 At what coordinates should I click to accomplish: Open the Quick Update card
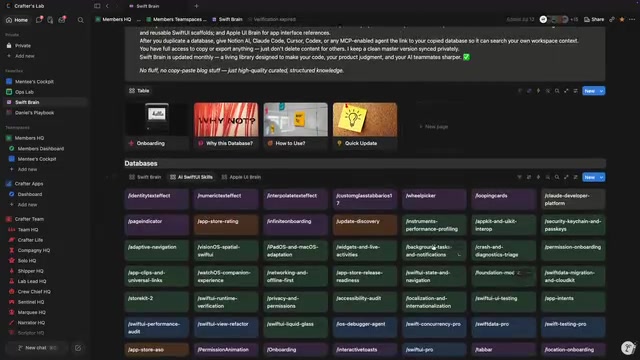coord(365,126)
